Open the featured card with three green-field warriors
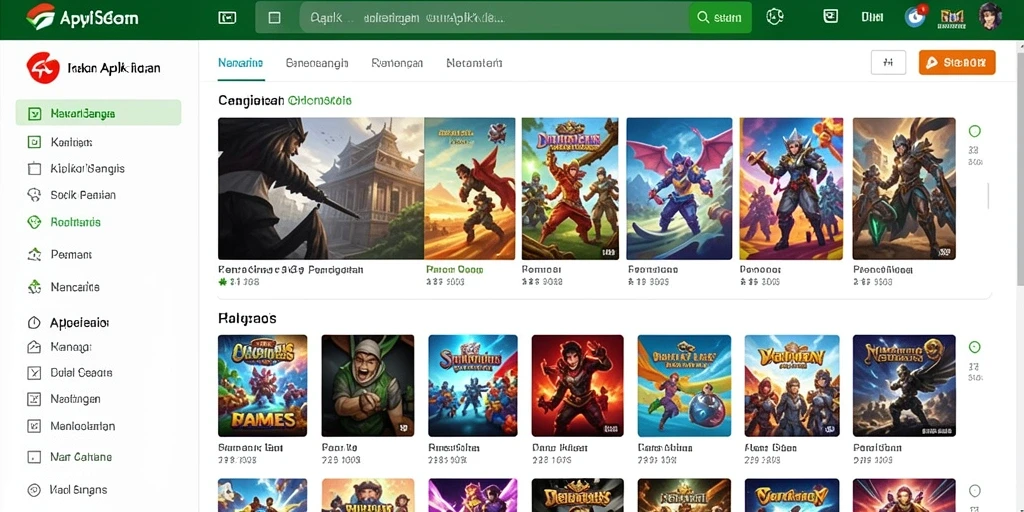The image size is (1024, 512). click(570, 188)
